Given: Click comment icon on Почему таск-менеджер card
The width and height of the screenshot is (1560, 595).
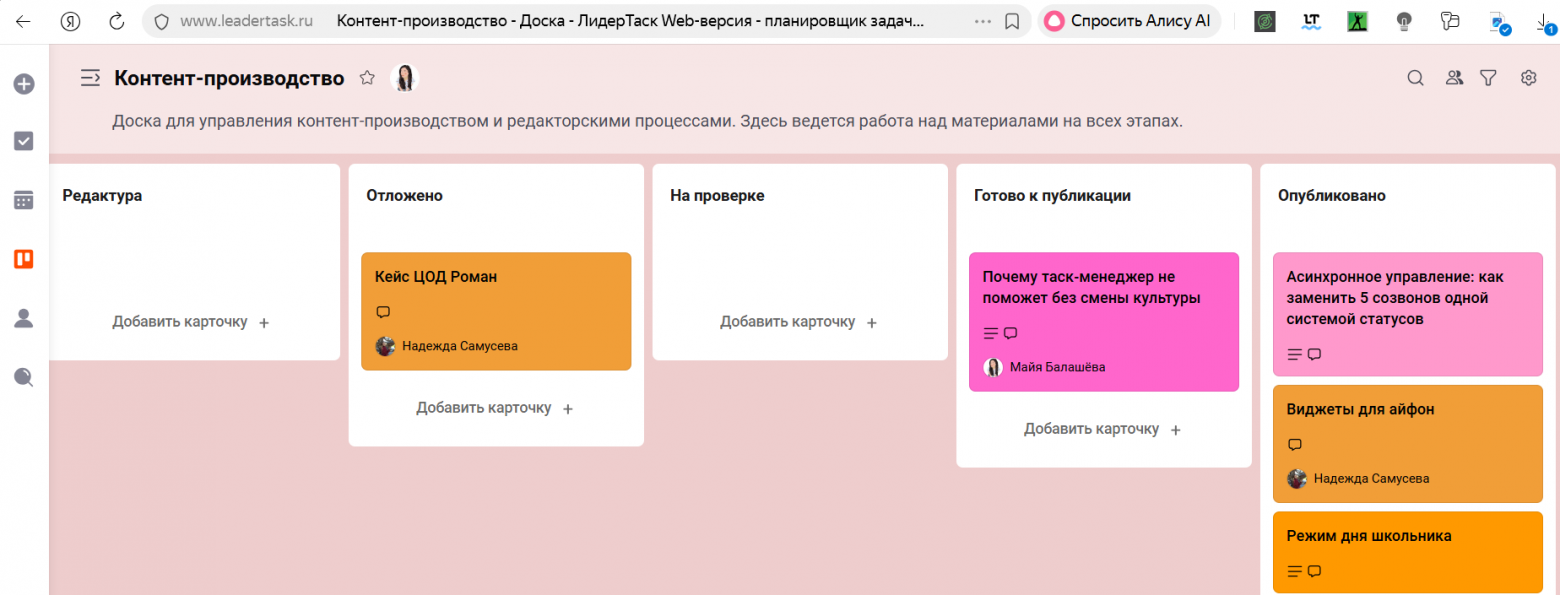Looking at the screenshot, I should pos(1010,333).
